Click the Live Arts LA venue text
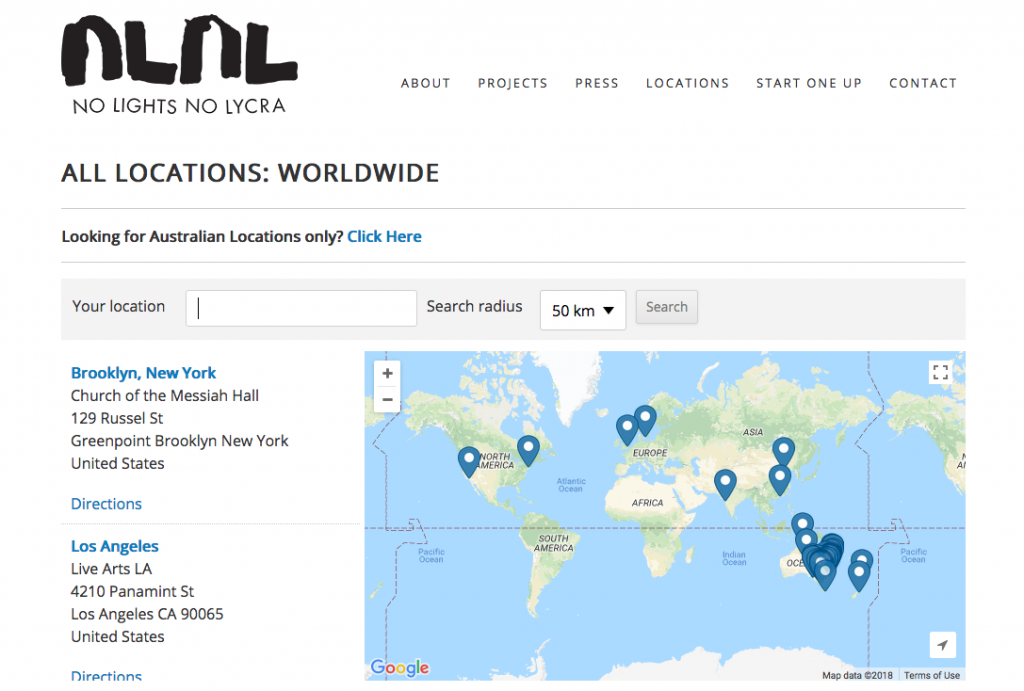The image size is (1024, 691). pos(112,569)
